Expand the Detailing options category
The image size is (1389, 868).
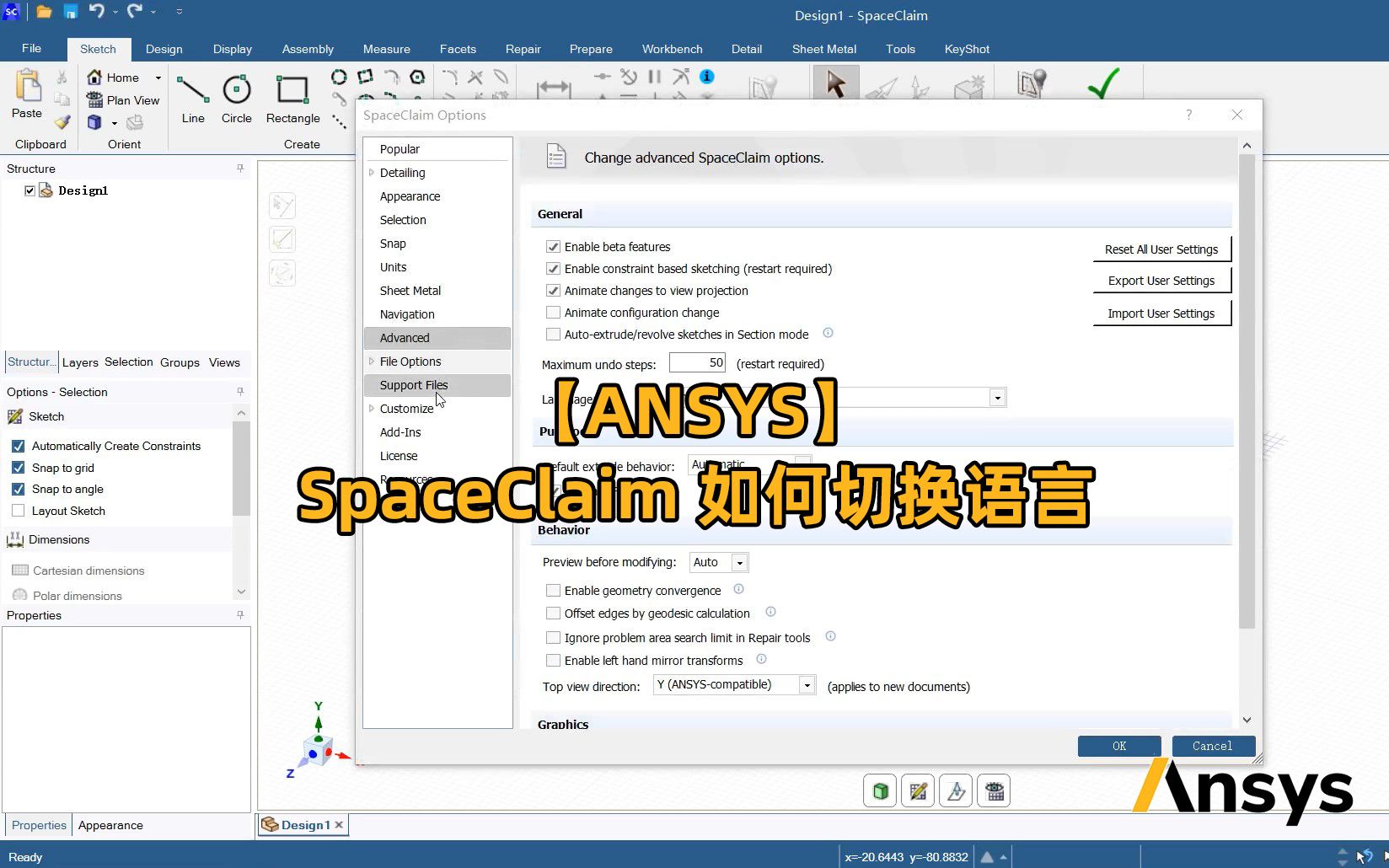(x=372, y=173)
